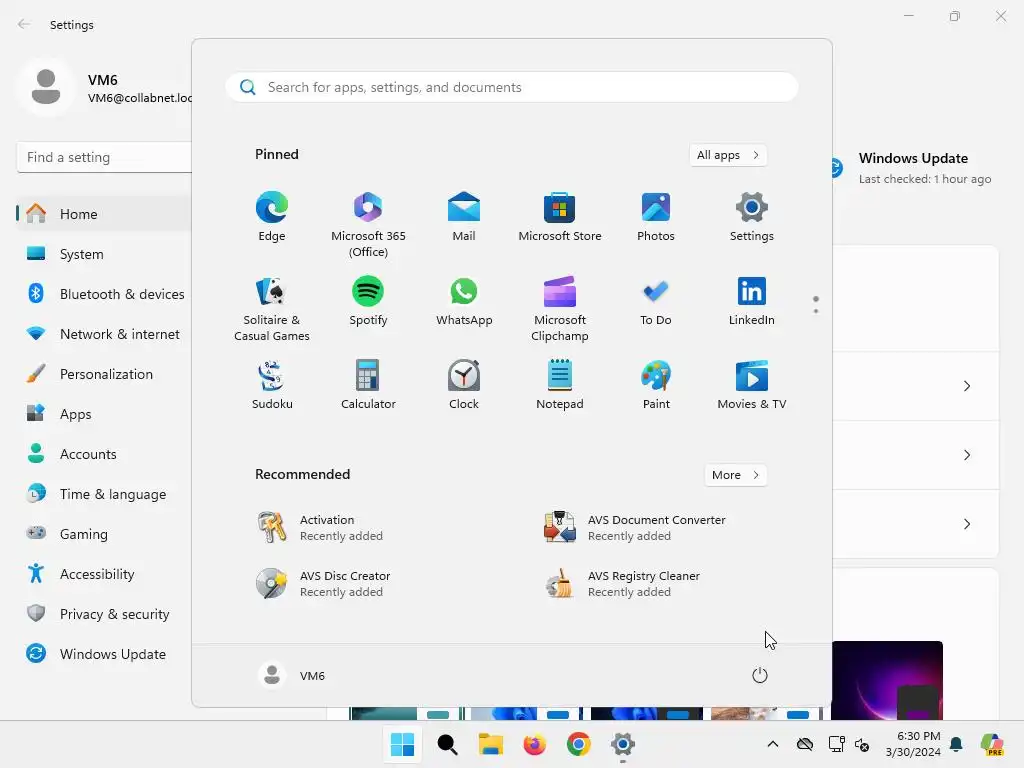The width and height of the screenshot is (1024, 768).
Task: Focus the Start menu search box
Action: (511, 88)
